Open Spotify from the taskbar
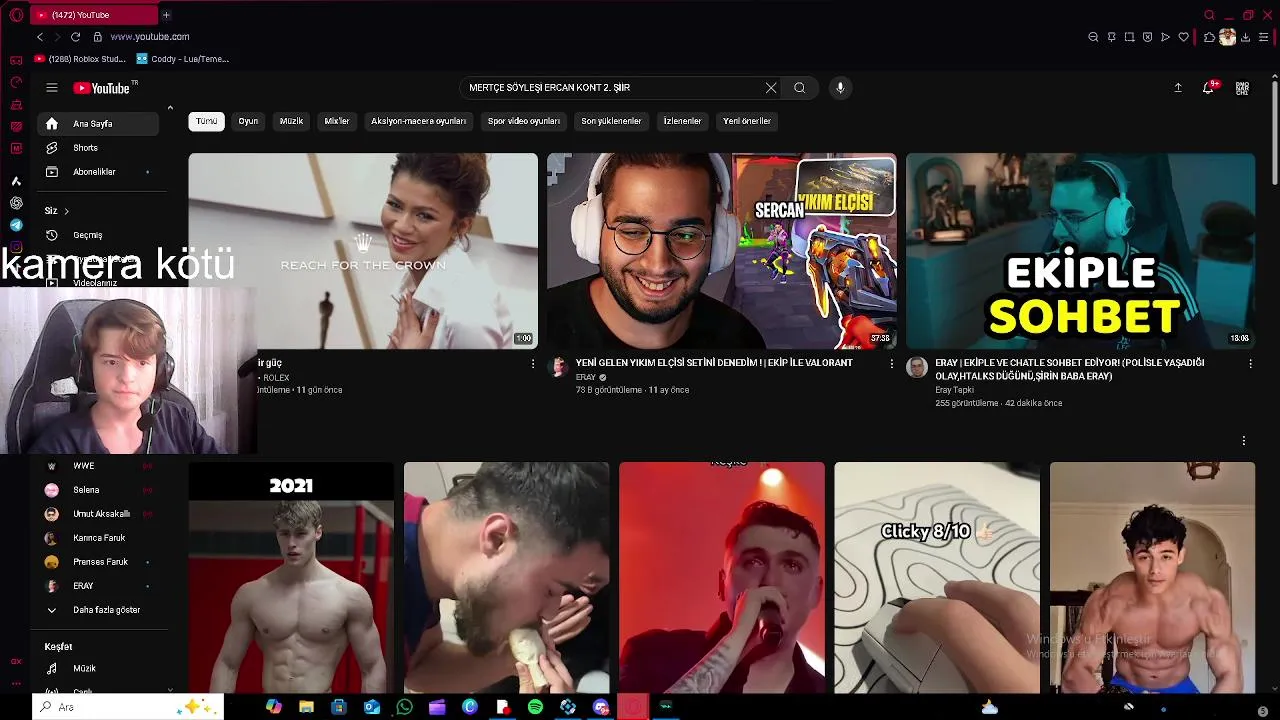Screen dimensions: 1280x720 535,707
